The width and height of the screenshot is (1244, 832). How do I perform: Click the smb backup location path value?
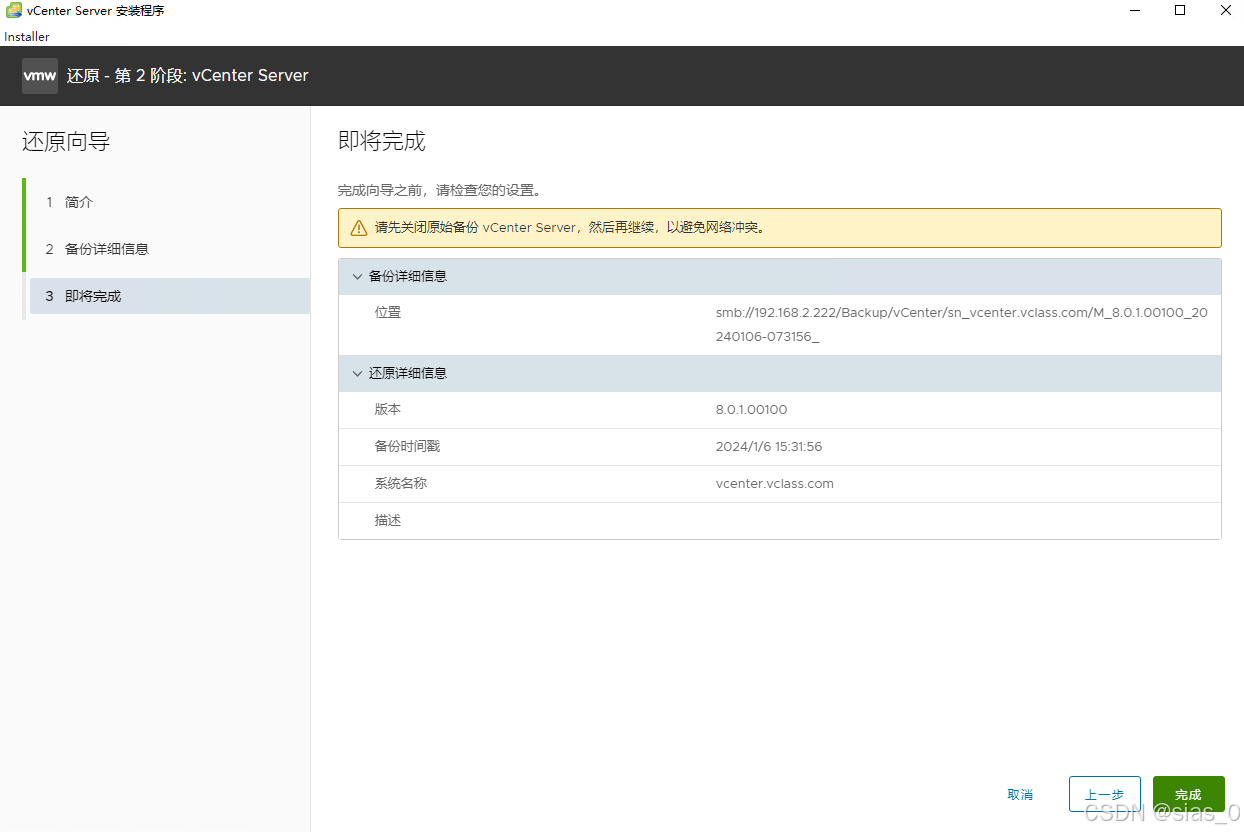(x=962, y=325)
